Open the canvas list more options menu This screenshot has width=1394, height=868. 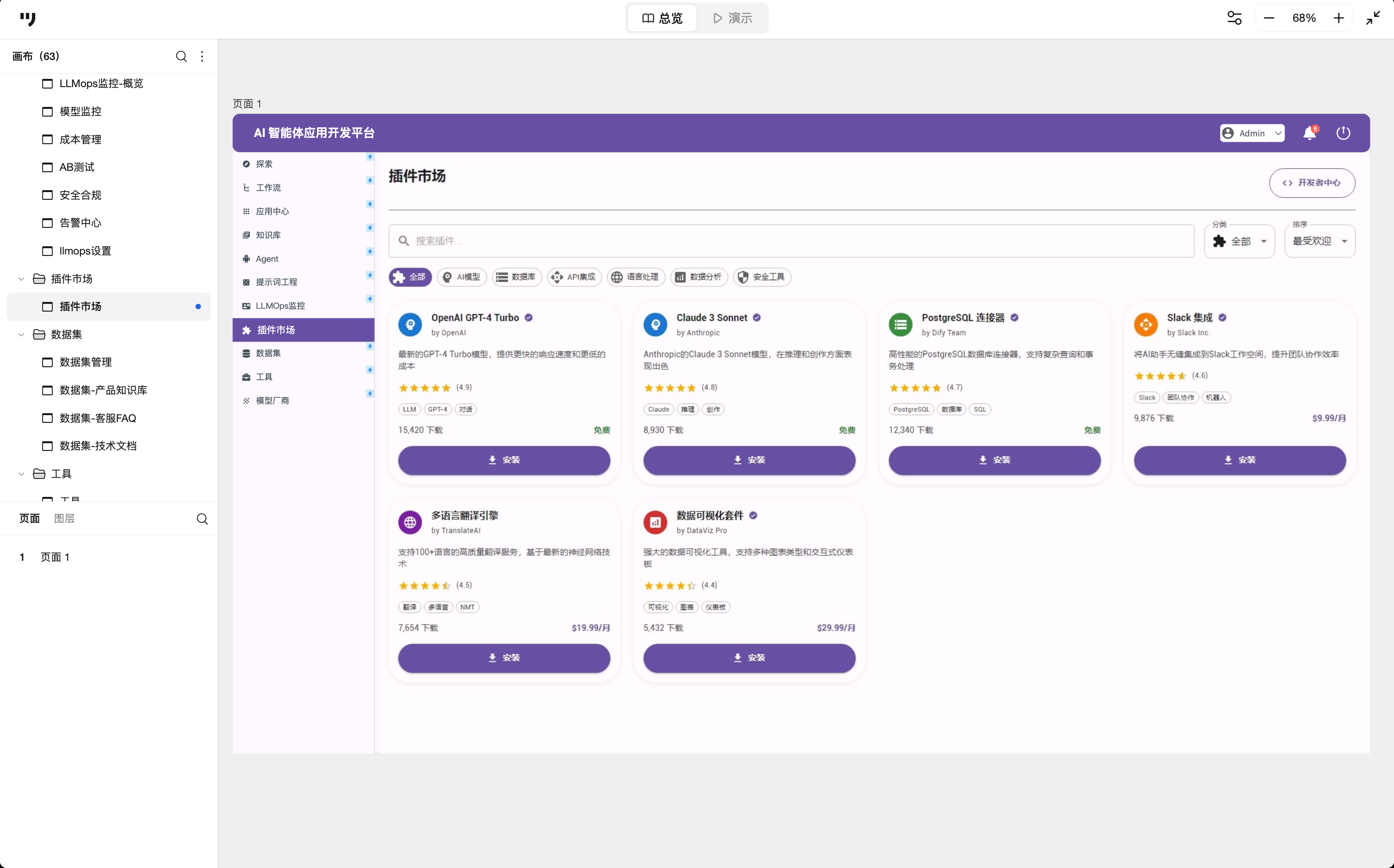point(202,56)
